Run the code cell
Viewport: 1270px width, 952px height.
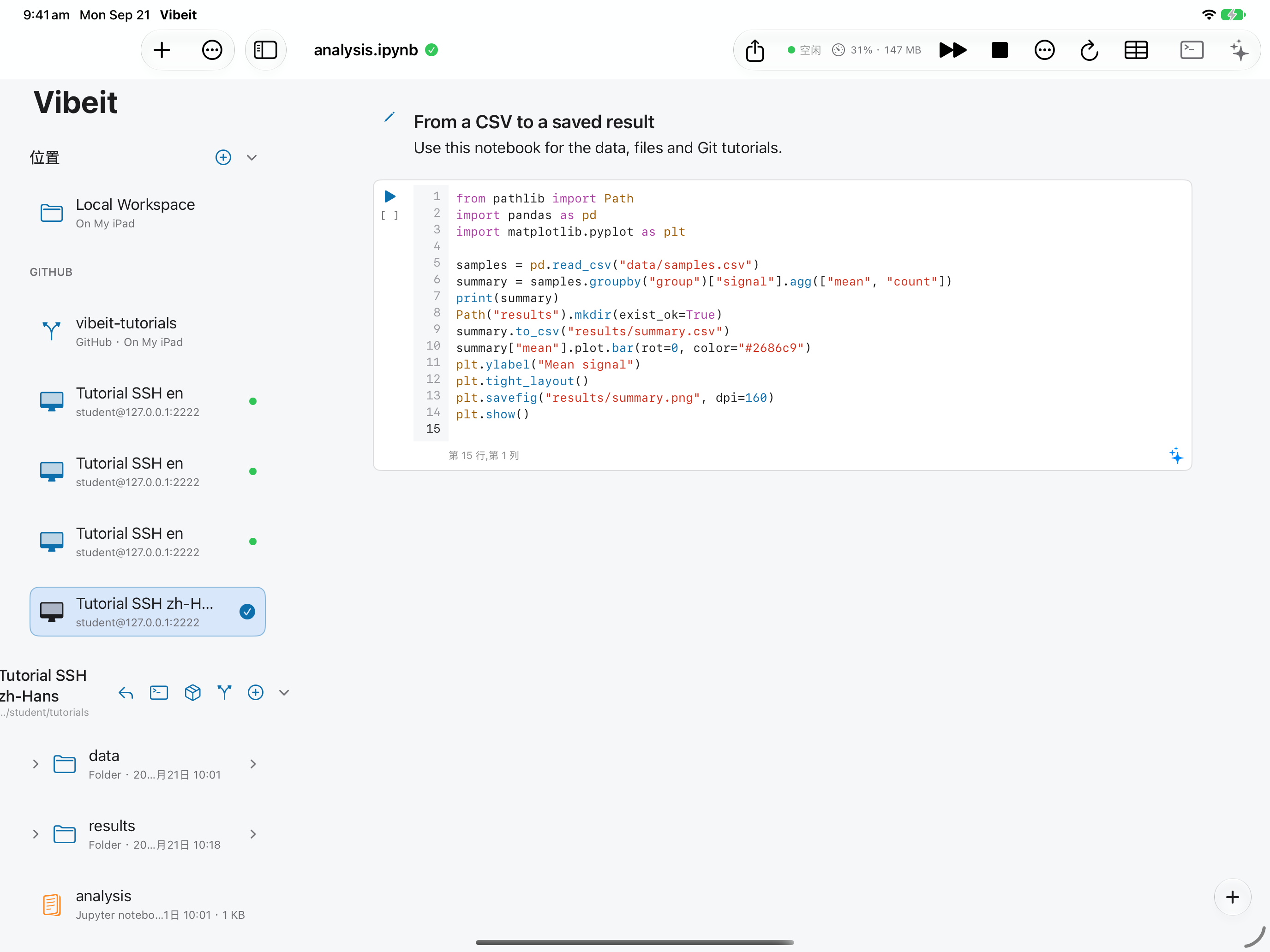pyautogui.click(x=390, y=197)
